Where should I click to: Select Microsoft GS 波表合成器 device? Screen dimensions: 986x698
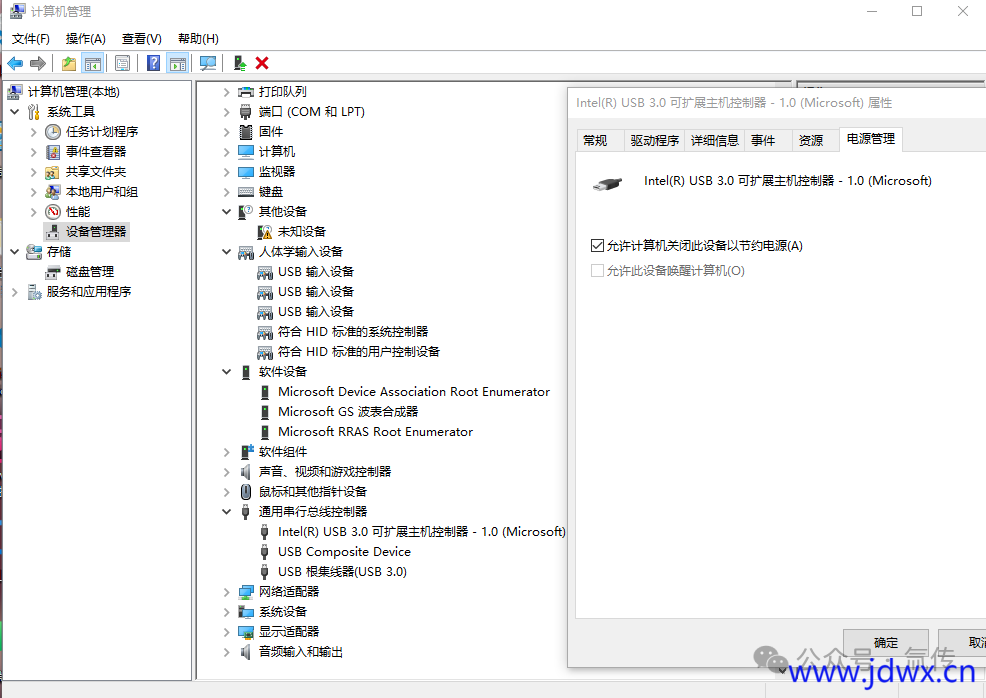[348, 412]
